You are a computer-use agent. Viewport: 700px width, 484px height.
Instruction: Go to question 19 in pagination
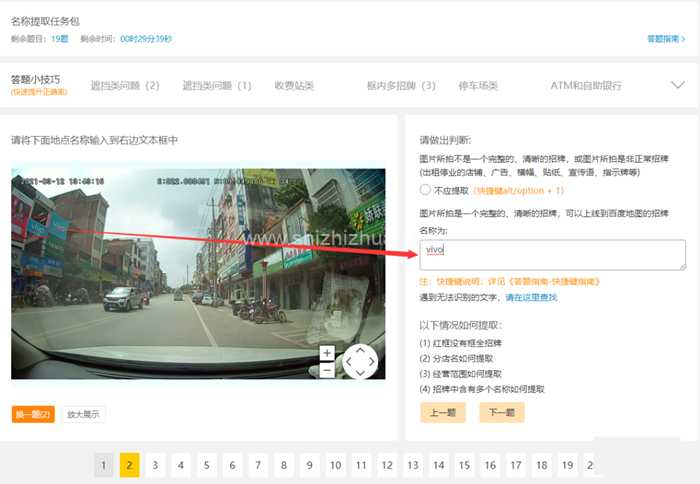click(x=567, y=465)
